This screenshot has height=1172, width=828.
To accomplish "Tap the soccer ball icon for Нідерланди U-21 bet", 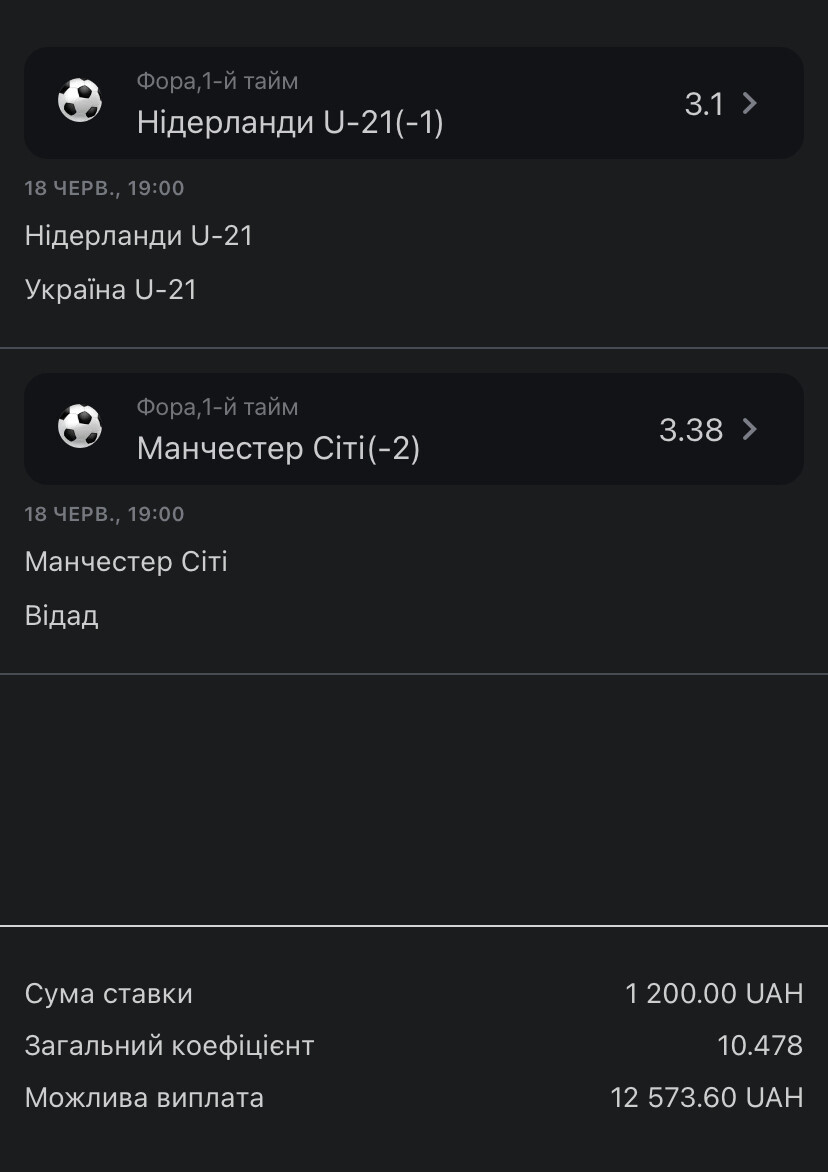I will click(x=80, y=101).
